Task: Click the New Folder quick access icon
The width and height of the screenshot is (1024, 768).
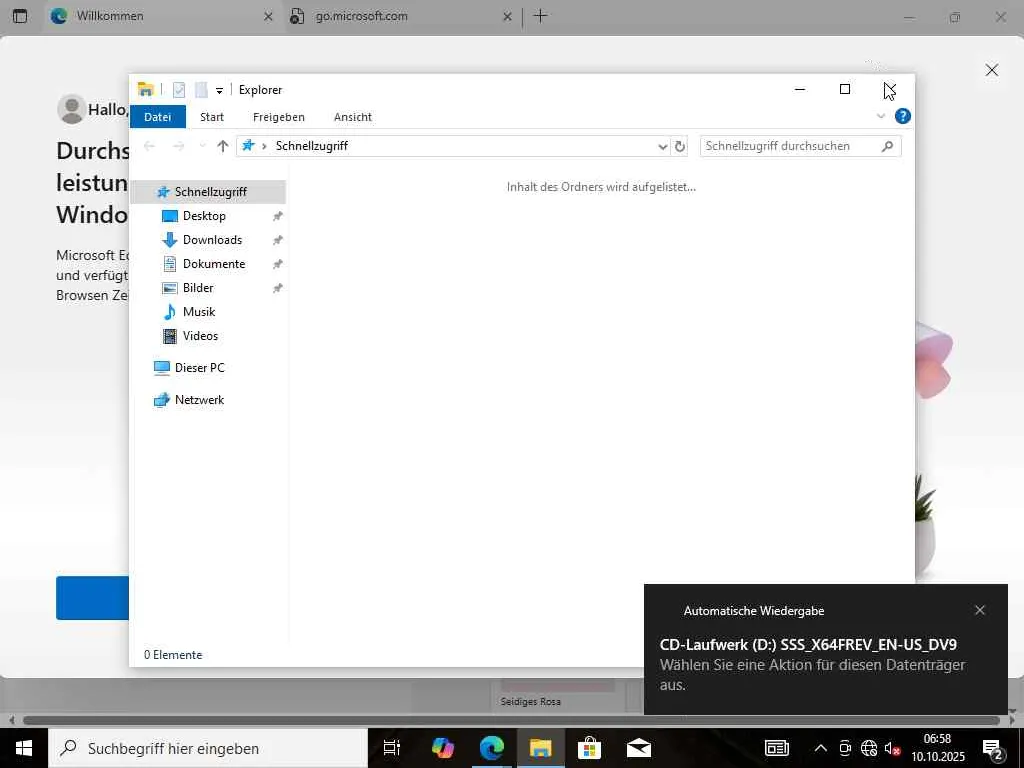Action: (x=201, y=90)
